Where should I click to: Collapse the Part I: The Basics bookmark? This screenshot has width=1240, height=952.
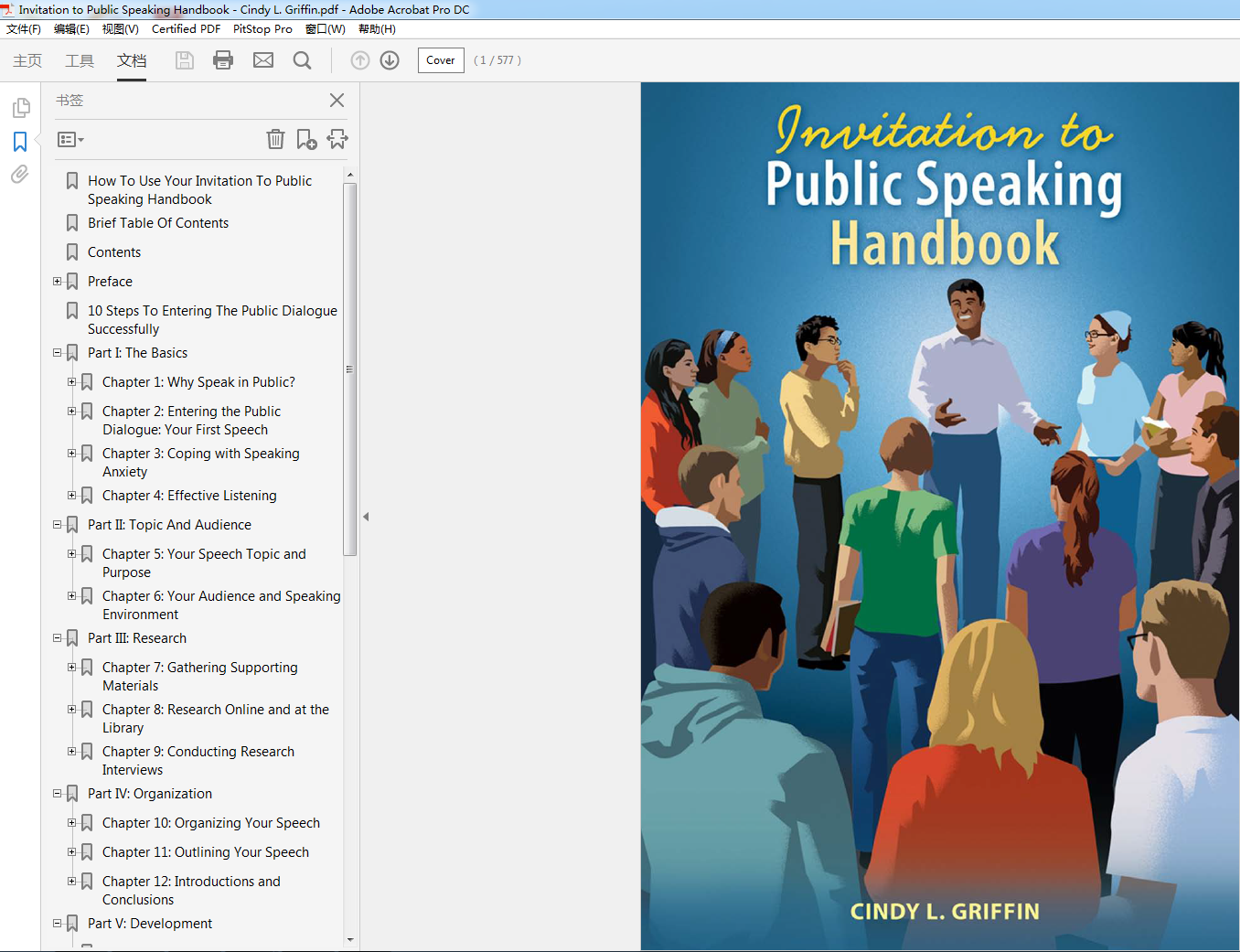pos(57,352)
